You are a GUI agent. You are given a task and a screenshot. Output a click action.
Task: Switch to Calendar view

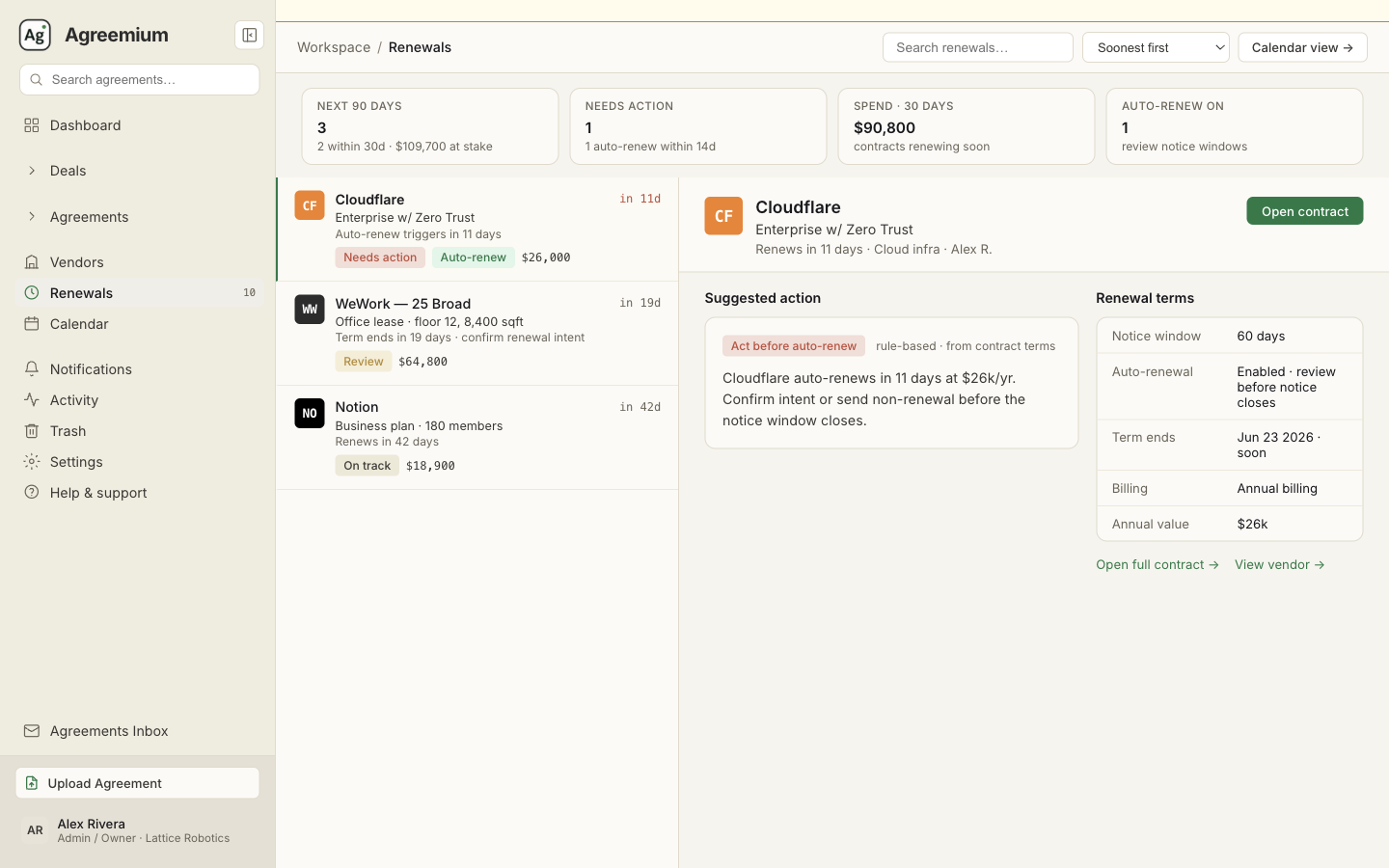click(x=1302, y=47)
